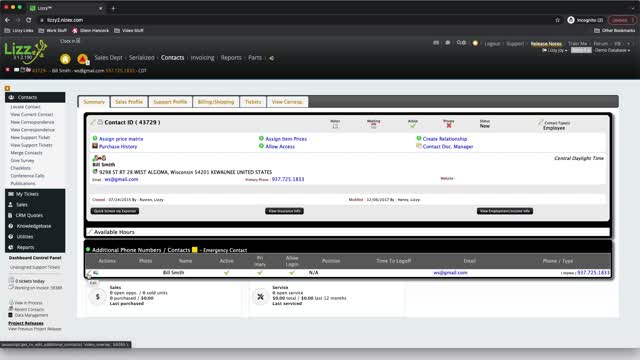The width and height of the screenshot is (640, 360).
Task: Click the Purchase History icon
Action: click(x=95, y=146)
